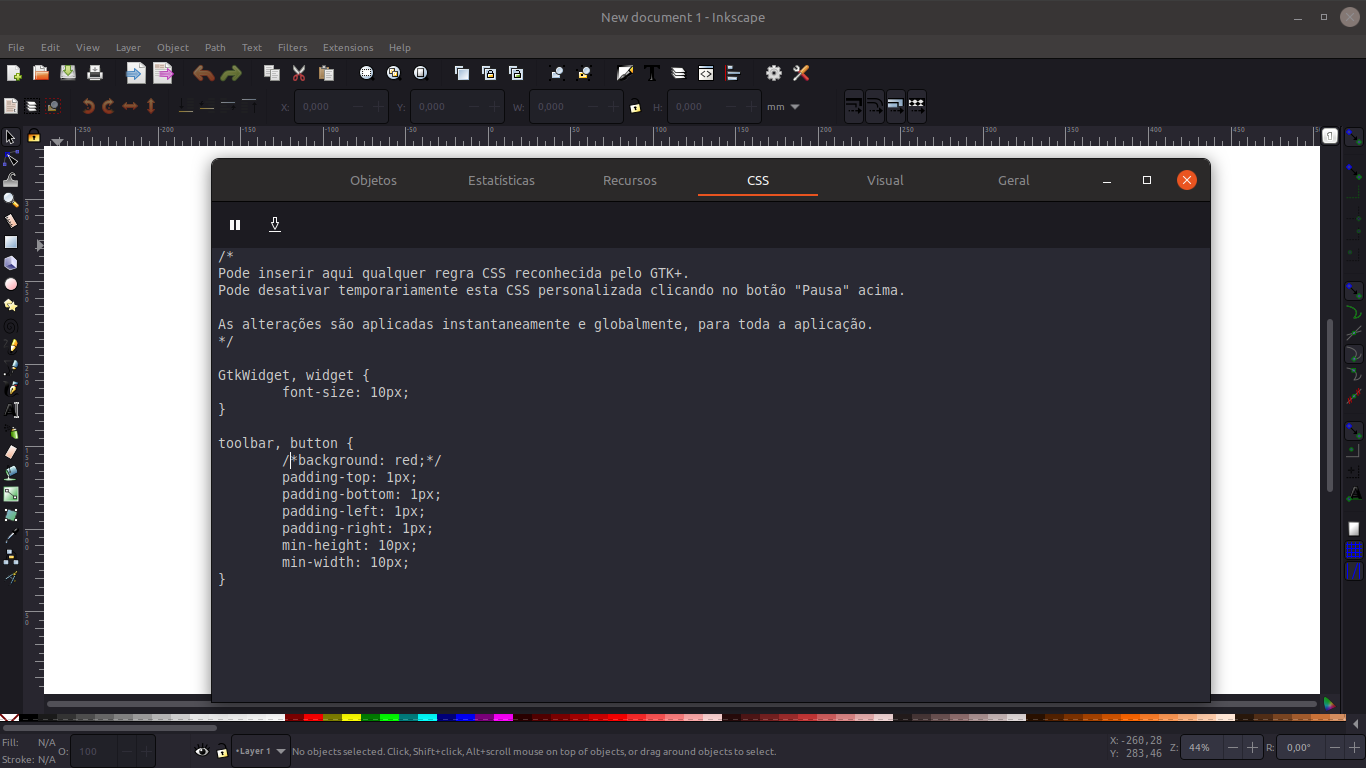Paste from clipboard using the toolbar icon
This screenshot has height=768, width=1366.
(326, 73)
